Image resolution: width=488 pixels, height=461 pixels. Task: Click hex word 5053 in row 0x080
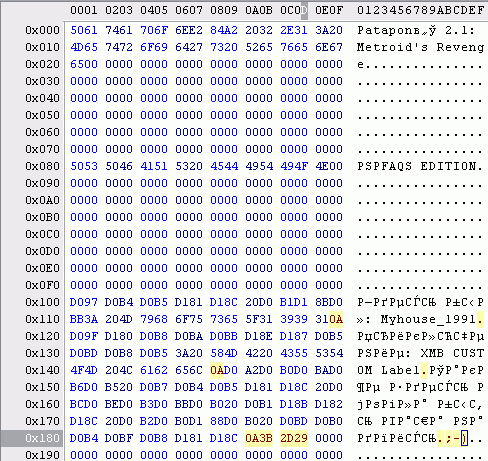click(84, 166)
